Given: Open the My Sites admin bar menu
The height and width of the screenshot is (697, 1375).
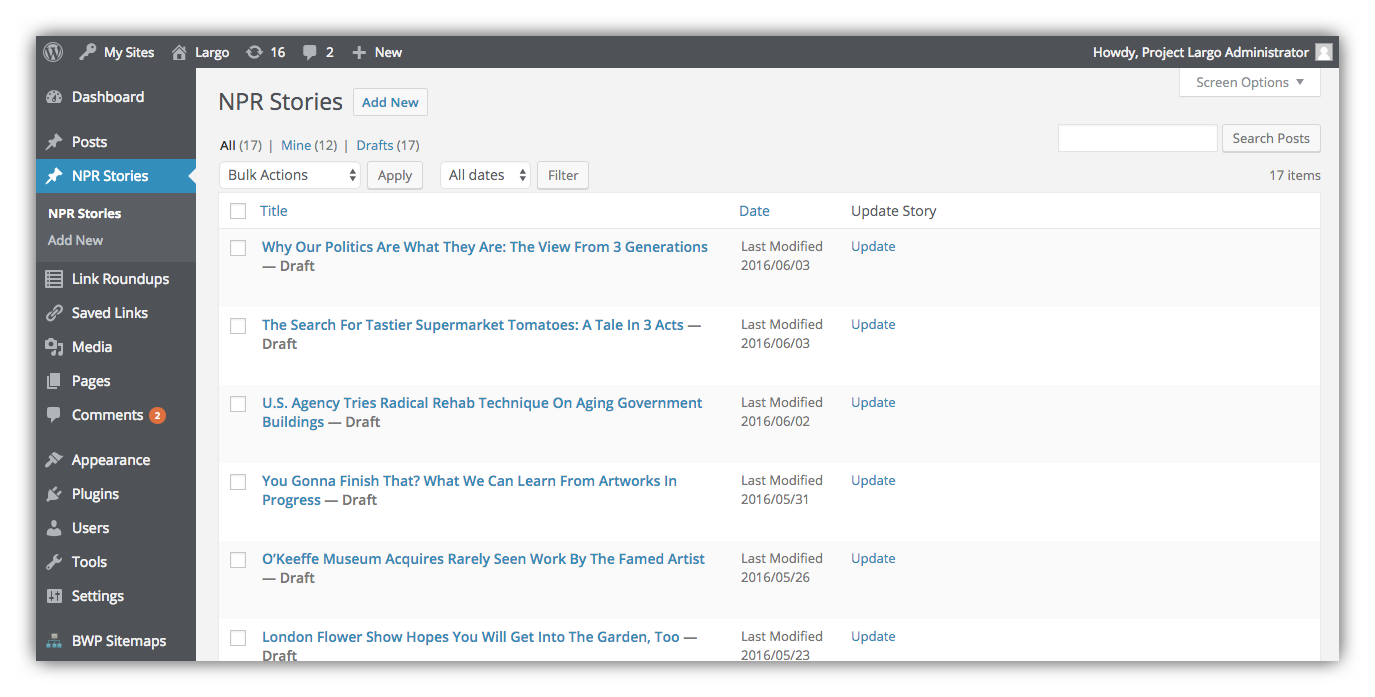Looking at the screenshot, I should point(117,52).
